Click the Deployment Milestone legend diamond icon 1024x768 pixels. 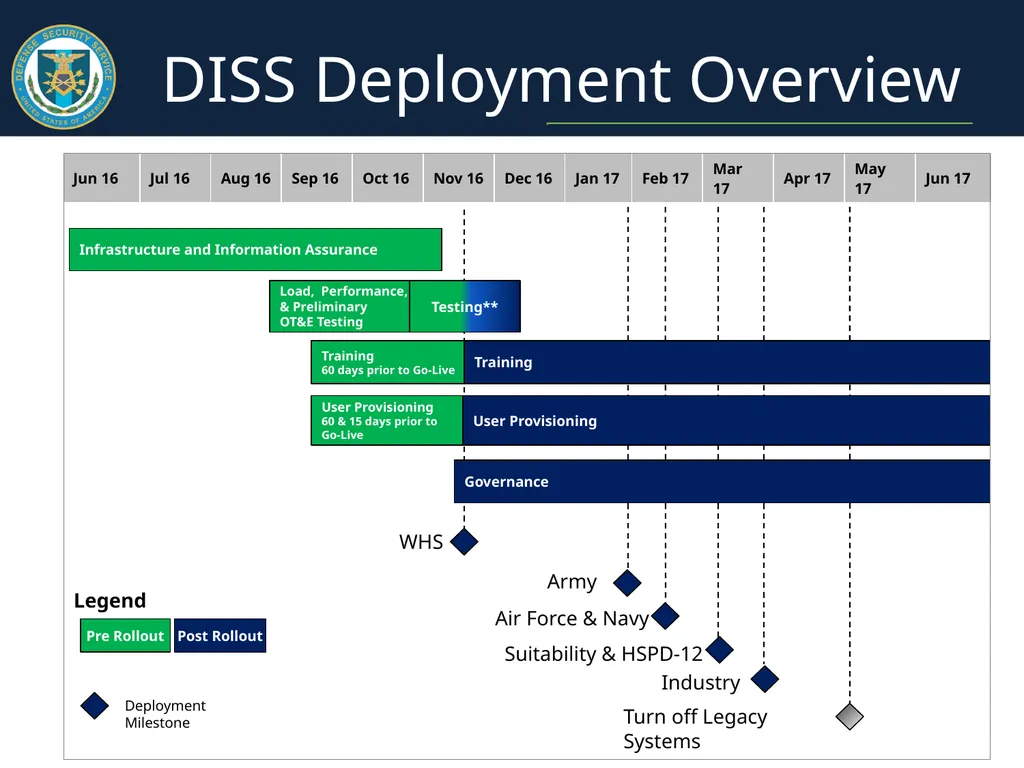[95, 706]
